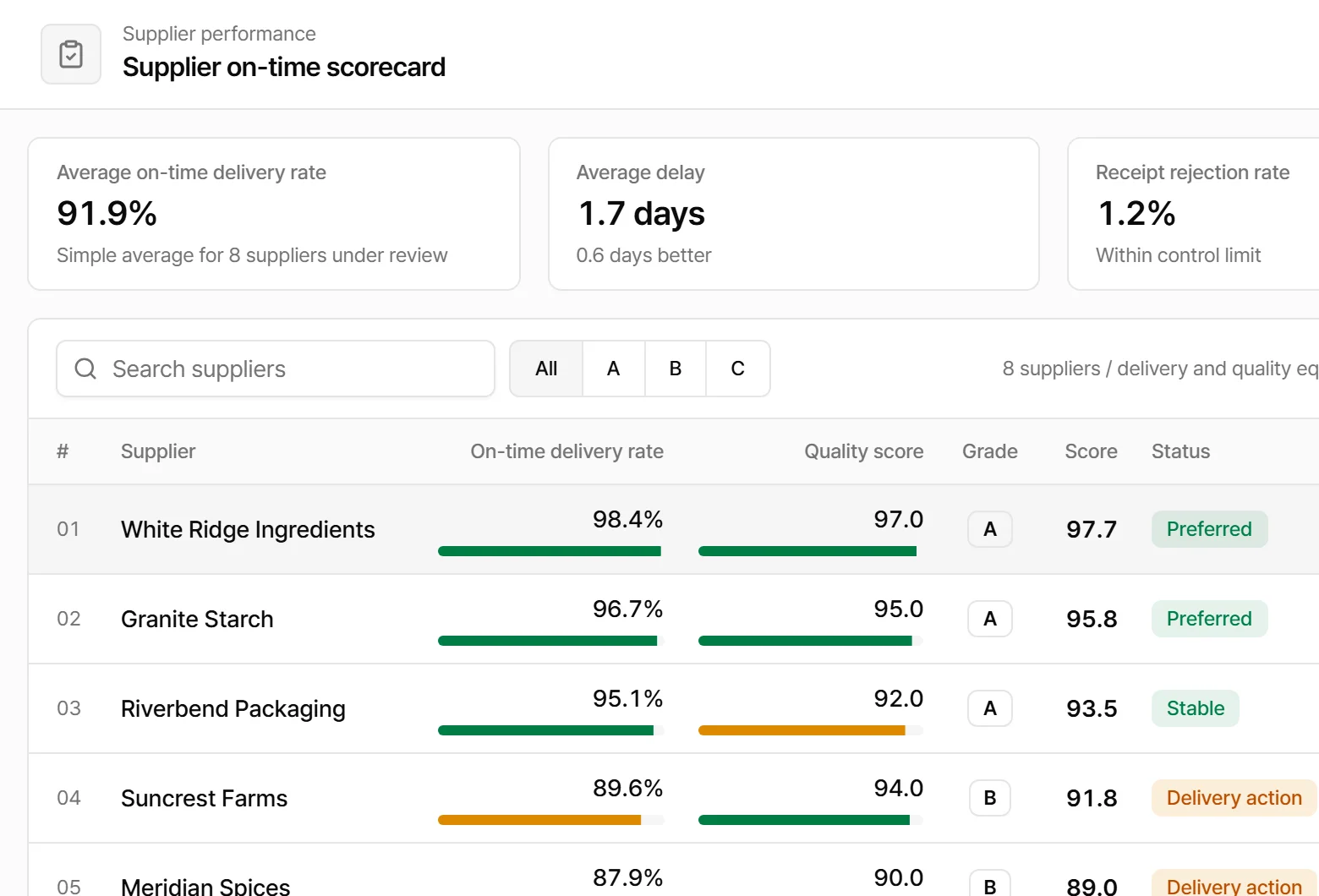Filter suppliers by grade A
Image resolution: width=1319 pixels, height=896 pixels.
click(x=614, y=369)
